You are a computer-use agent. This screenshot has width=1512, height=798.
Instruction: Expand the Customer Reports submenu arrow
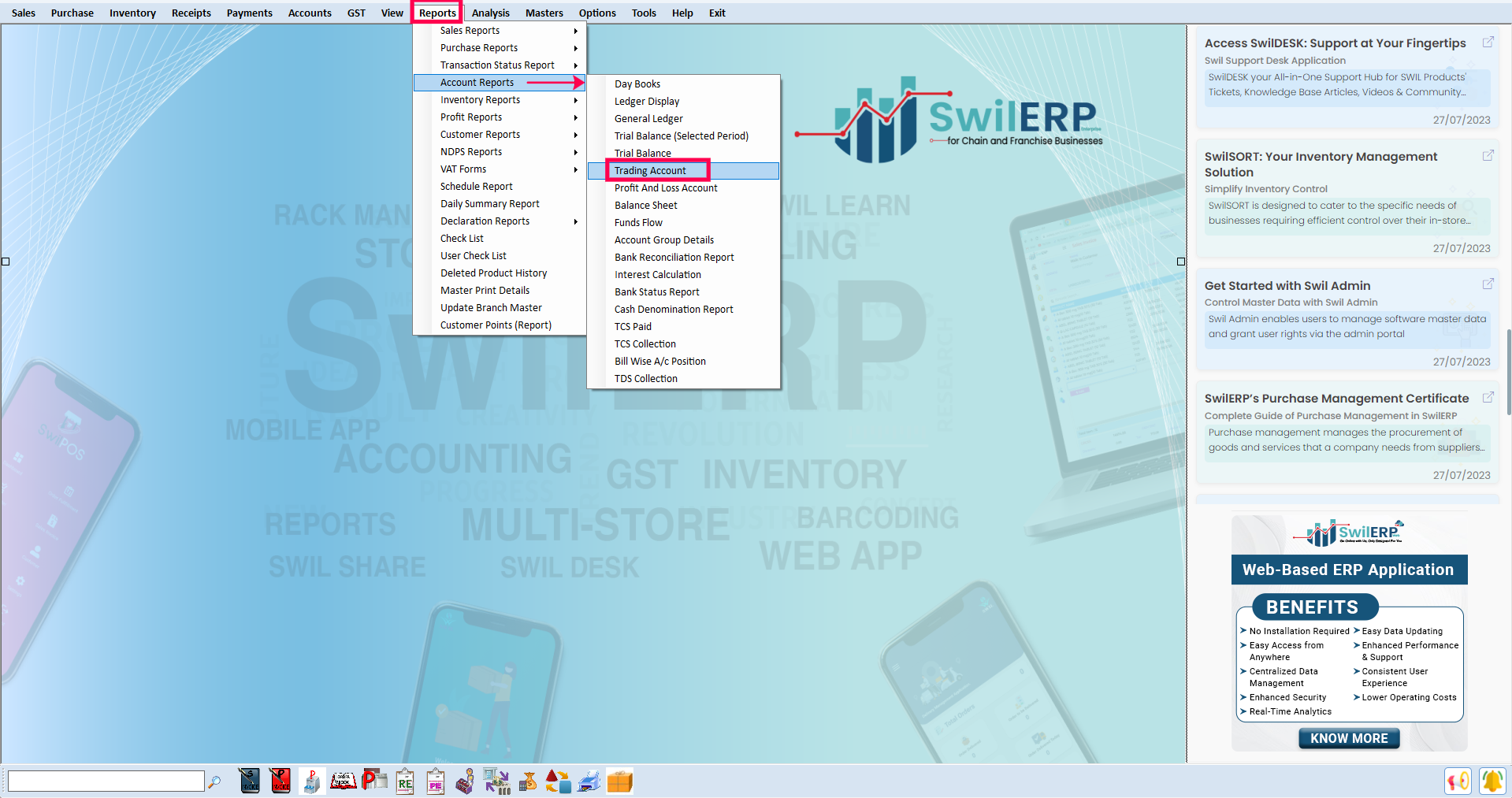[x=576, y=135]
